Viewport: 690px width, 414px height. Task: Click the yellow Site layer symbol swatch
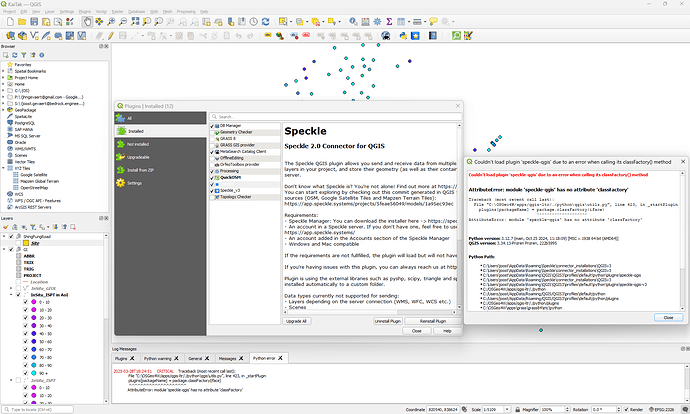26,243
